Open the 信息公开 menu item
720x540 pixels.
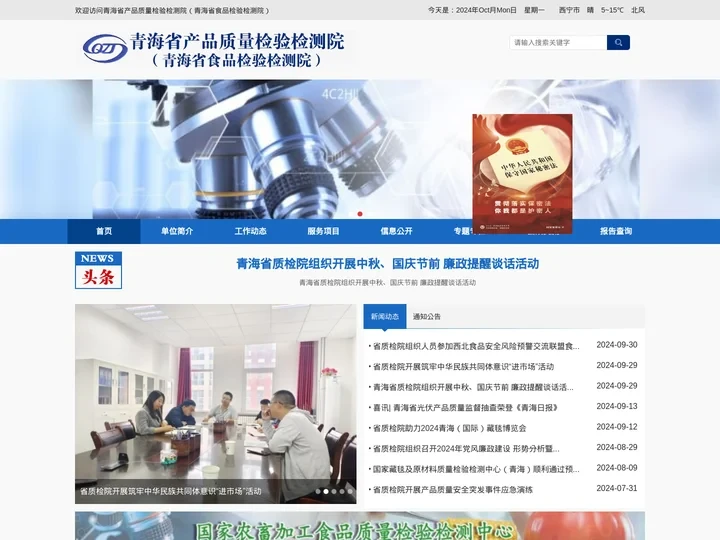[396, 231]
